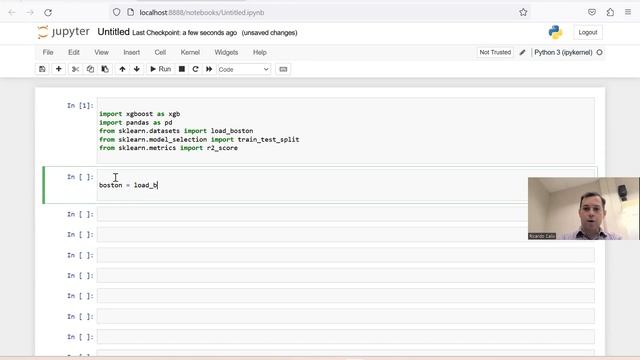Click the cell containing boston = load_b
Screen dimensions: 640x360
pos(345,185)
